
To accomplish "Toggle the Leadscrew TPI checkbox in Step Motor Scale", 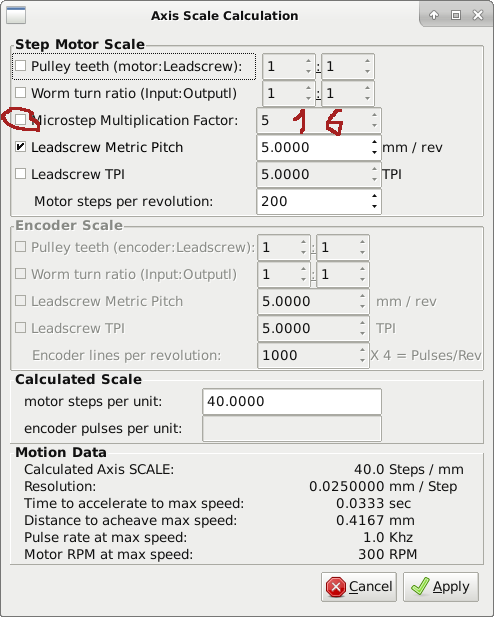I will 20,174.
